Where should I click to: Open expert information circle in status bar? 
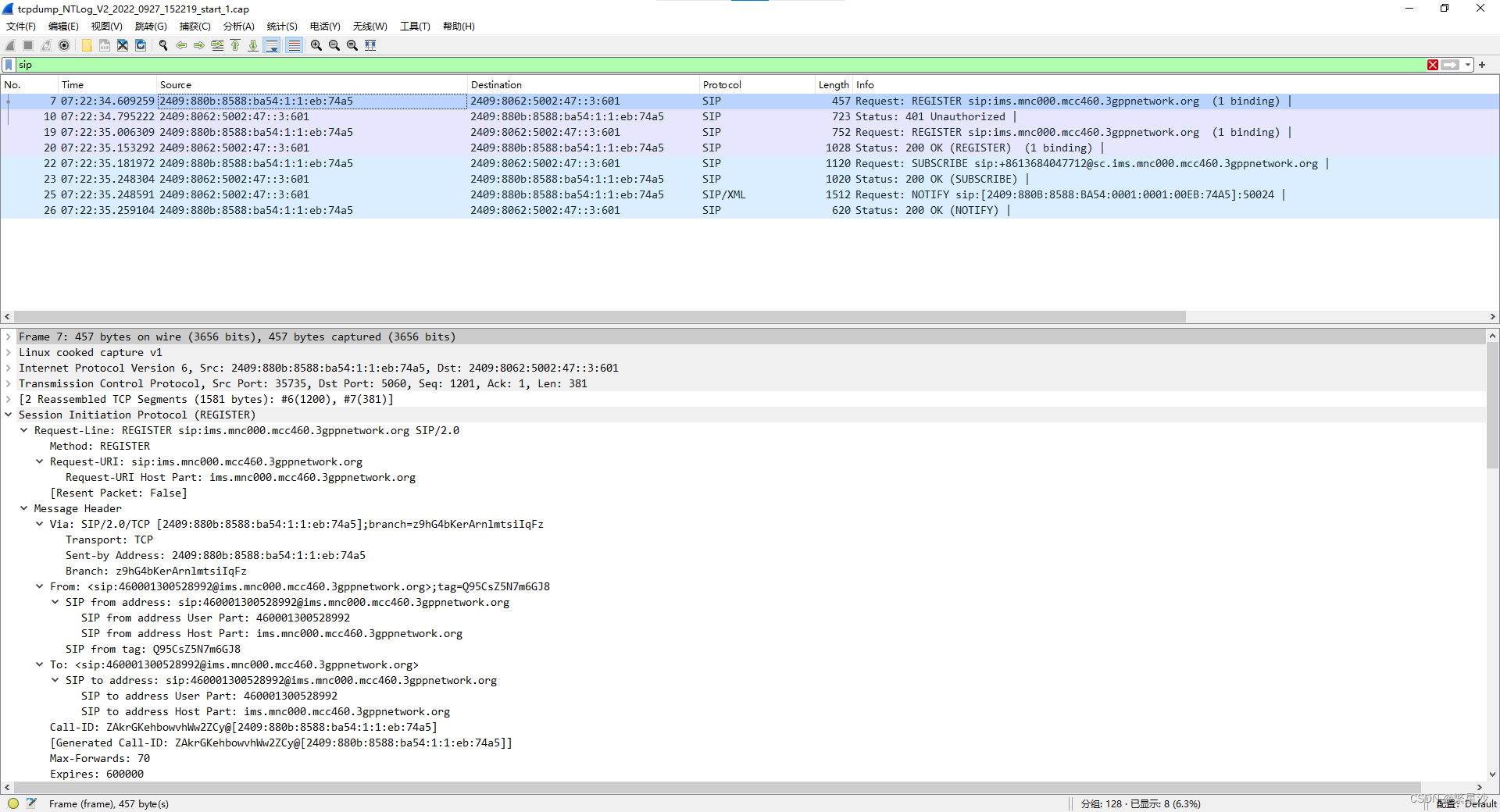(x=13, y=803)
